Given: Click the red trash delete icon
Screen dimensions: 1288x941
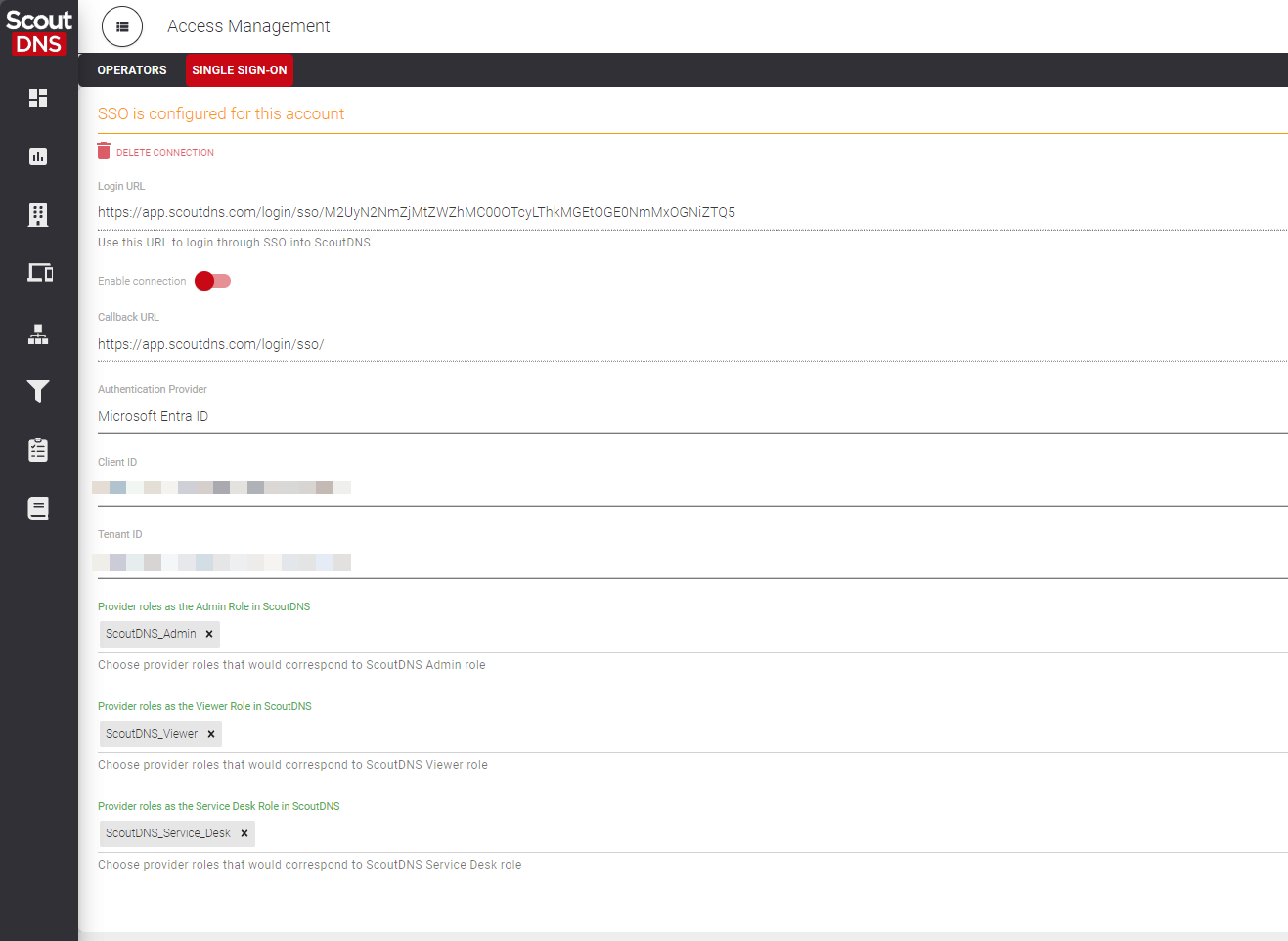Looking at the screenshot, I should tap(104, 151).
